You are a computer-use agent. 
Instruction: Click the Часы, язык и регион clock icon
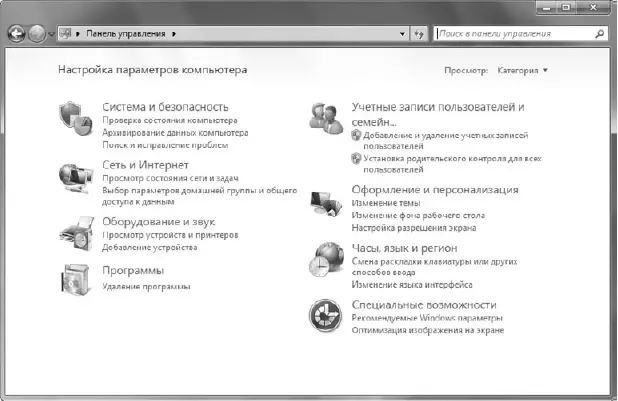coord(327,259)
